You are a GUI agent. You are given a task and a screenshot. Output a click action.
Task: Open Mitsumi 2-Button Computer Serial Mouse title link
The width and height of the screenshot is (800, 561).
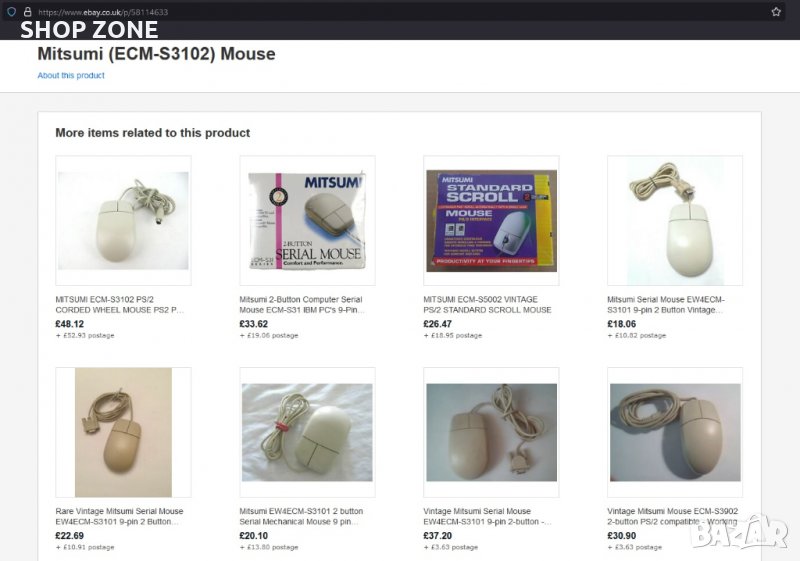click(x=302, y=304)
